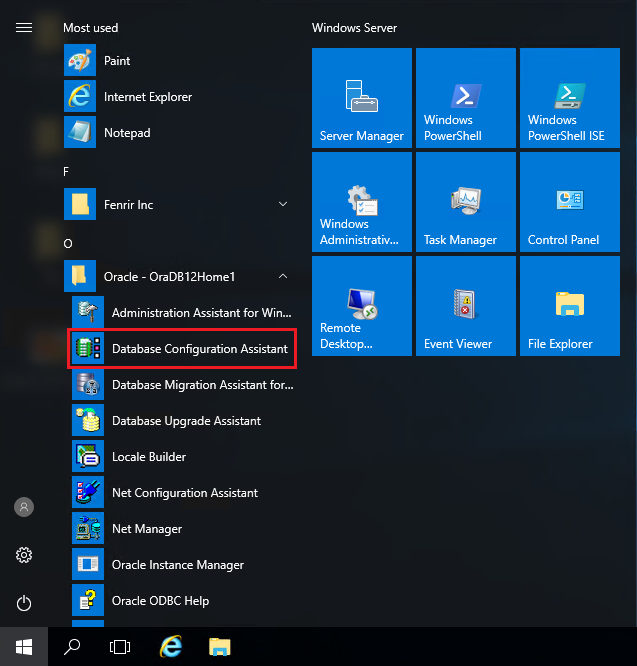Open Task View on taskbar

120,647
